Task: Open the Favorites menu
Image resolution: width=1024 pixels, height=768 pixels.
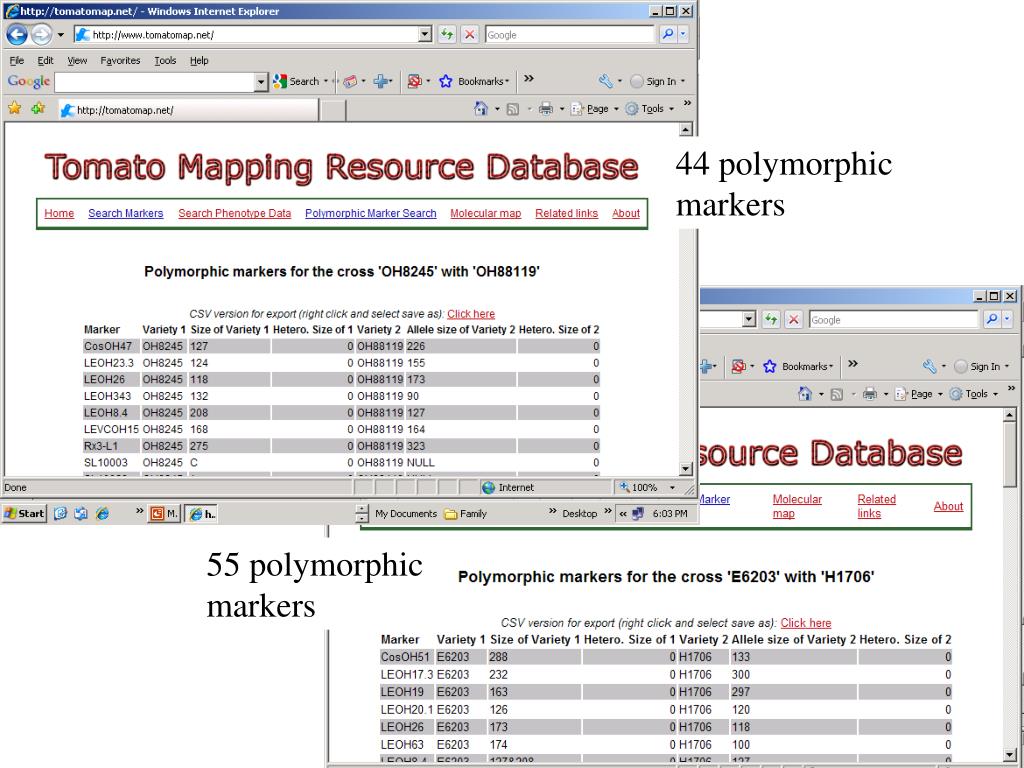Action: (120, 60)
